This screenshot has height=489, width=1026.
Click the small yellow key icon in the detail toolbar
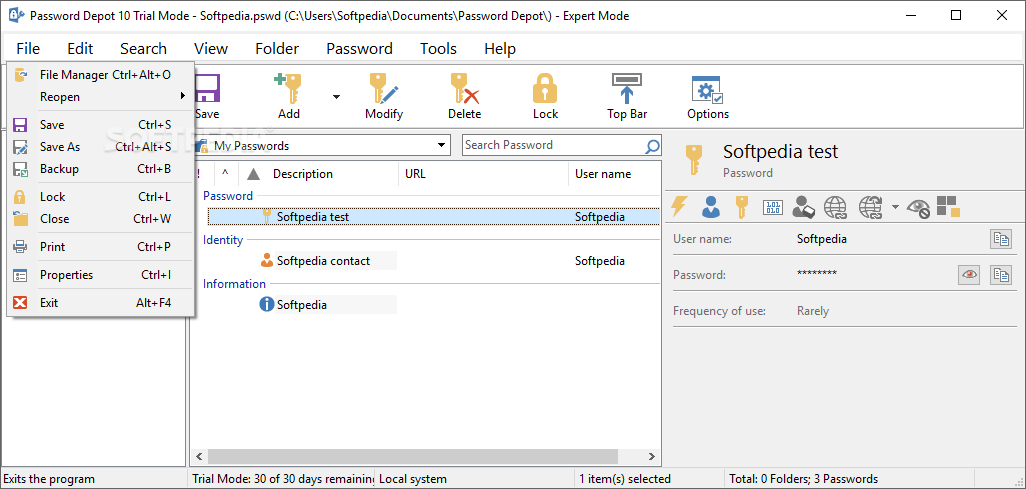click(741, 208)
